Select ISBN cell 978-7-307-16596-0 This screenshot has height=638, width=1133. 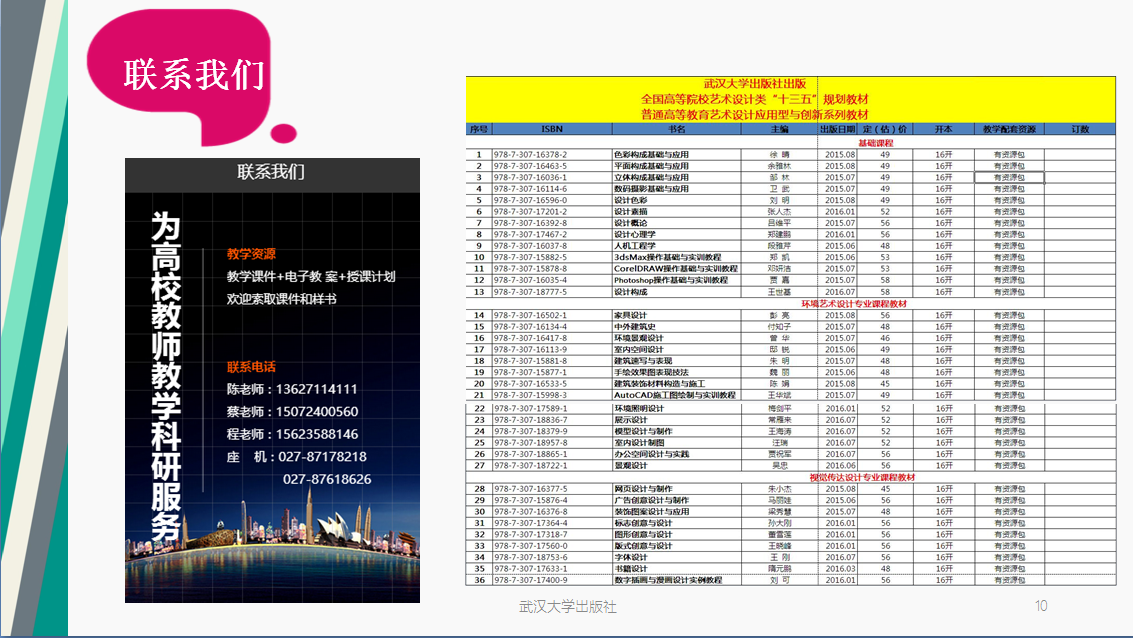pyautogui.click(x=552, y=200)
